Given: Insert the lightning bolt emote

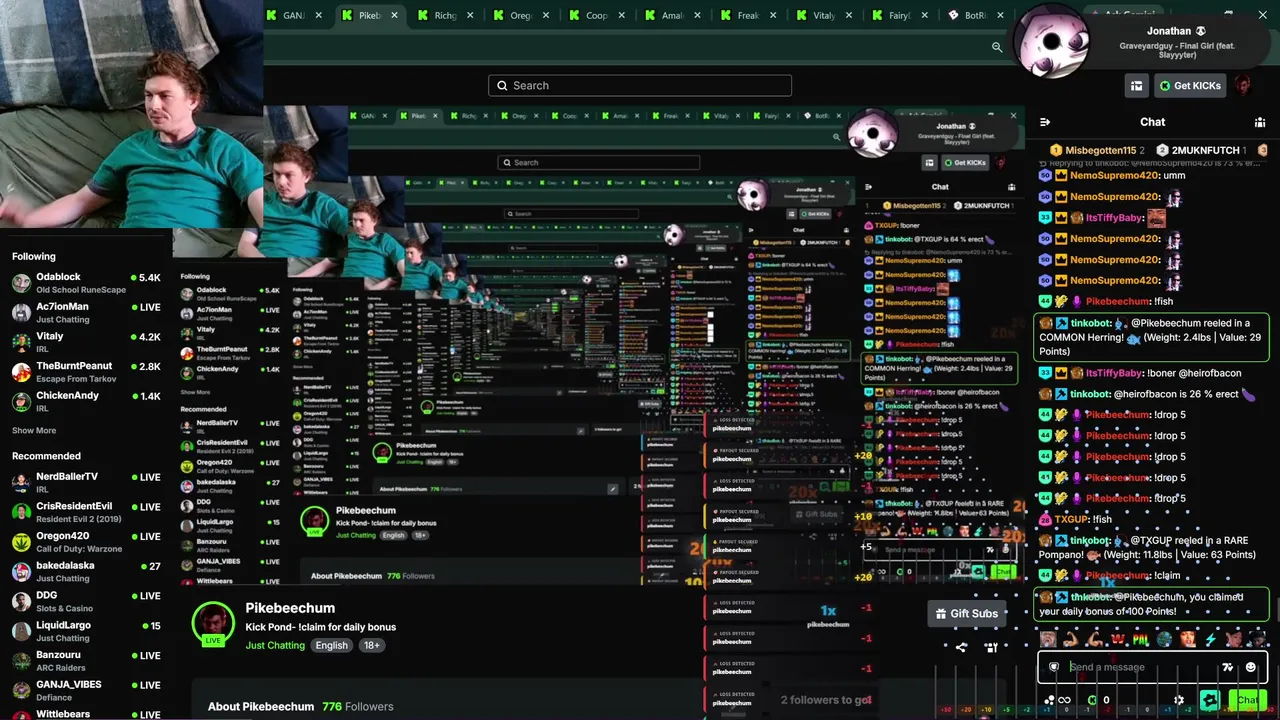Looking at the screenshot, I should point(1211,639).
